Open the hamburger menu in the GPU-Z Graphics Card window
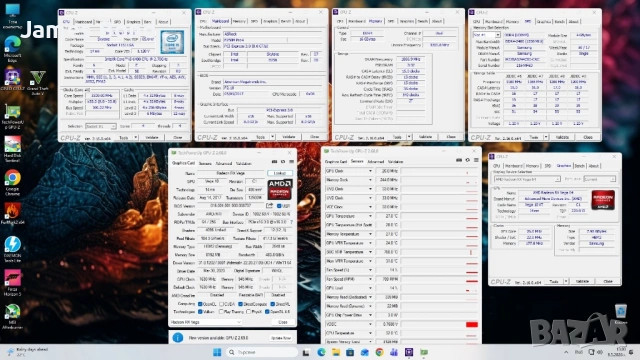 point(291,162)
